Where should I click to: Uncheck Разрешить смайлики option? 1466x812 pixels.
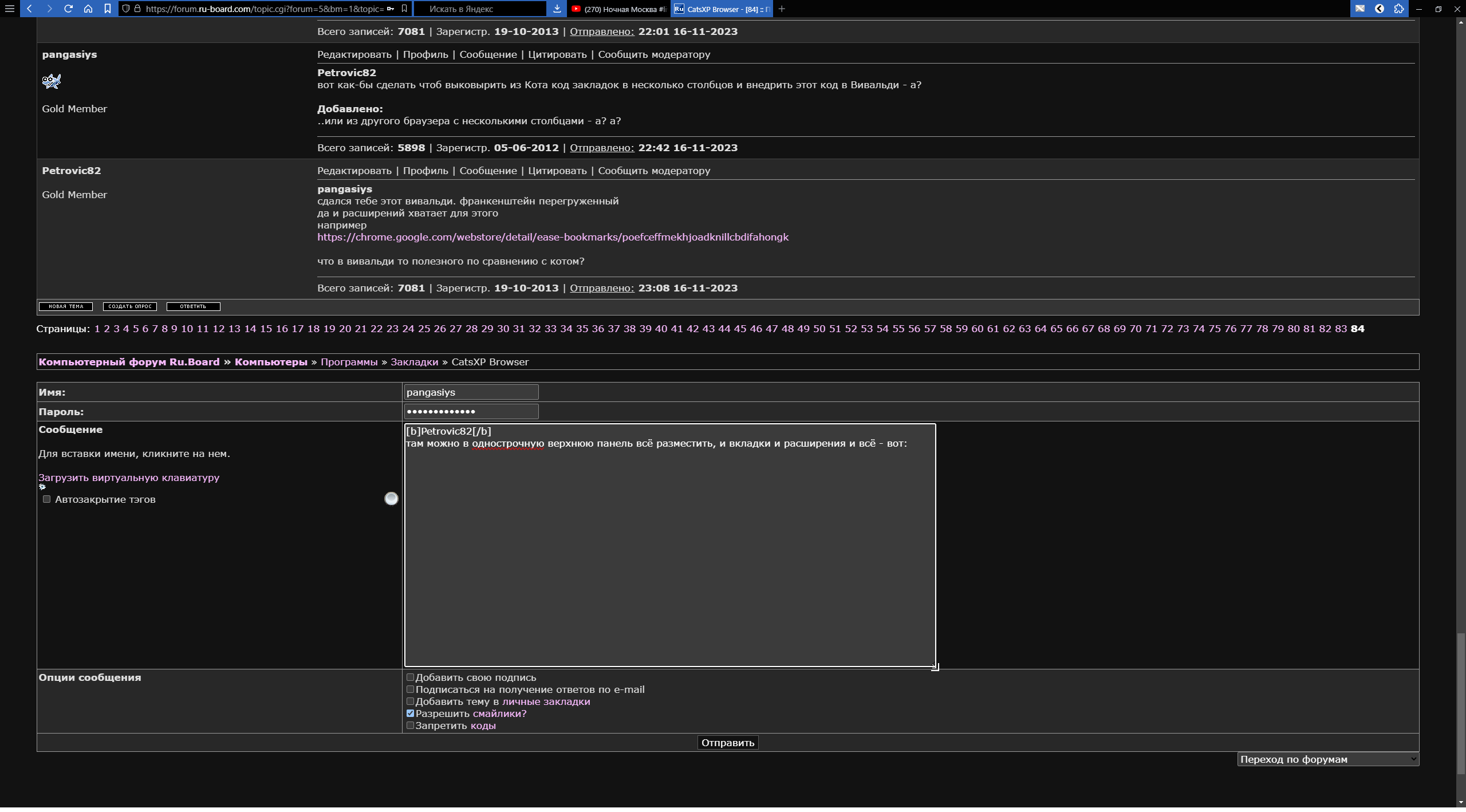[410, 714]
